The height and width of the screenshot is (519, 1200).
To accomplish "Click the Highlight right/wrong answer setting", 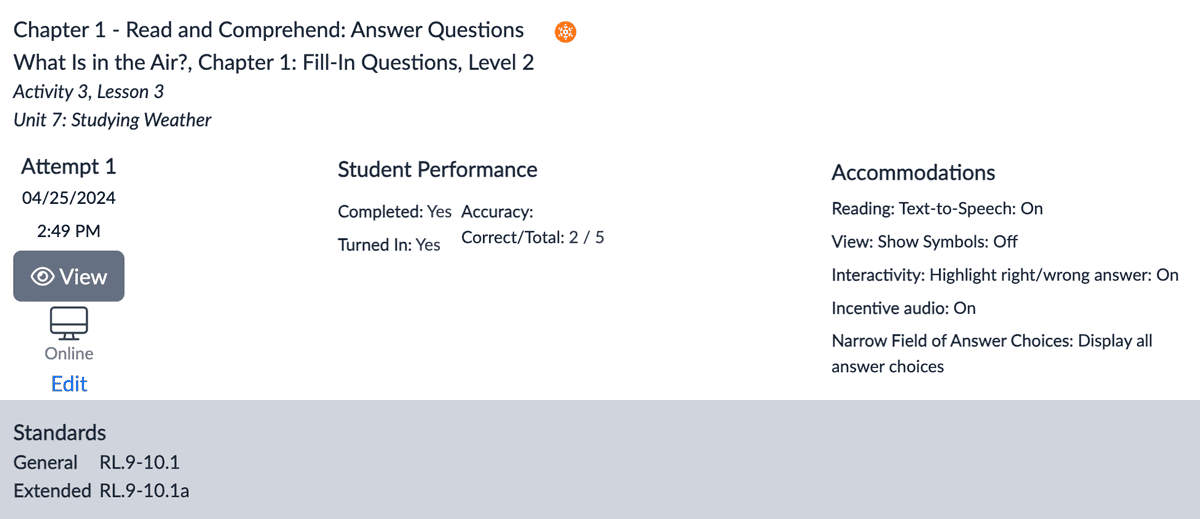I will 1005,275.
